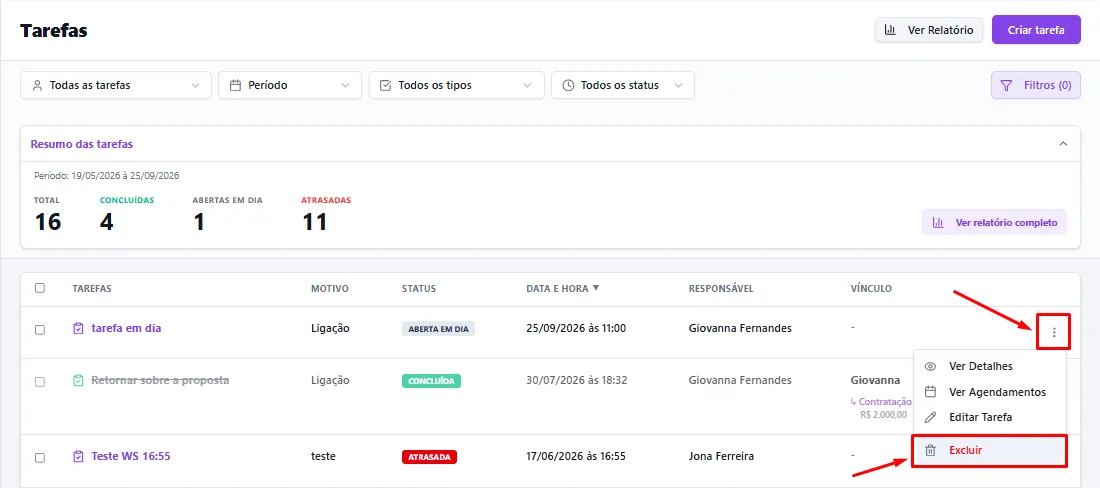The height and width of the screenshot is (488, 1100).
Task: Open the three-dot menu for tarefa em dia
Action: pos(1054,332)
